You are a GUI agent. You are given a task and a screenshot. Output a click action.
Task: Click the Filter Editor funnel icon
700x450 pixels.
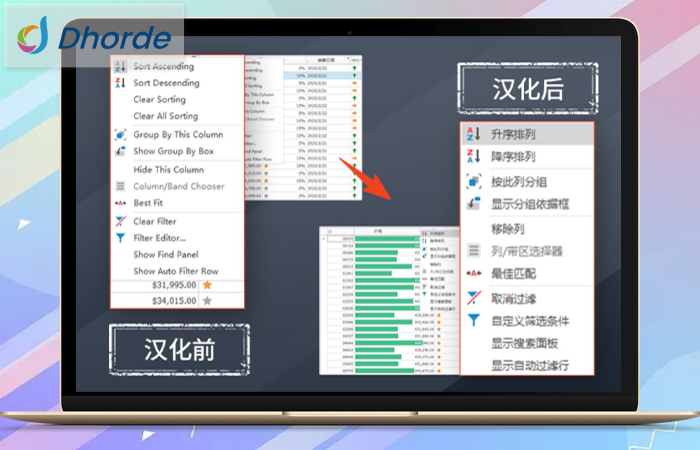click(x=120, y=238)
